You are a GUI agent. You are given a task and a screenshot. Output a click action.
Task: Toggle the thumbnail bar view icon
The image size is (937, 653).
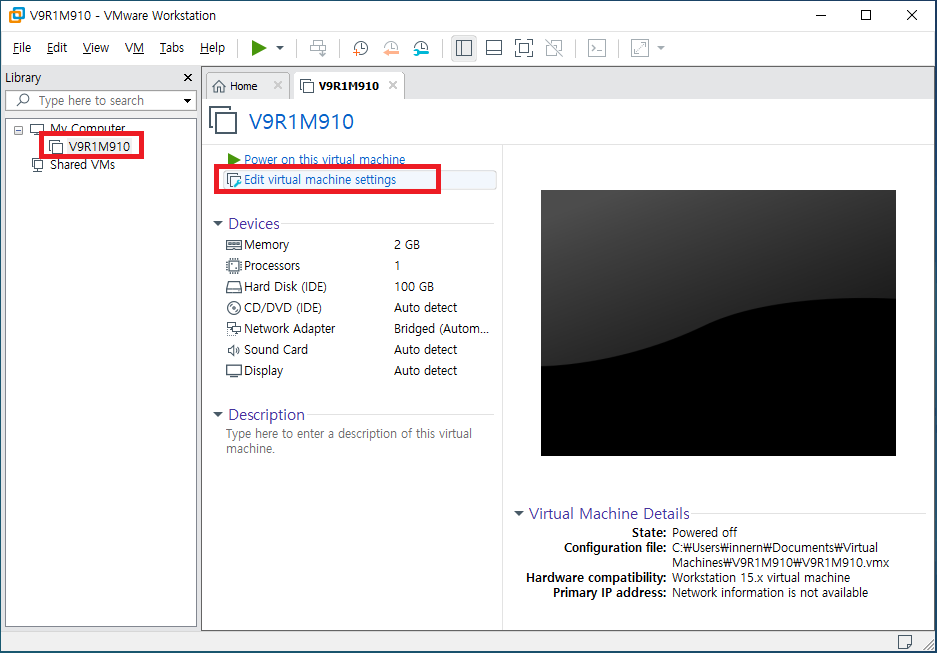click(x=494, y=48)
